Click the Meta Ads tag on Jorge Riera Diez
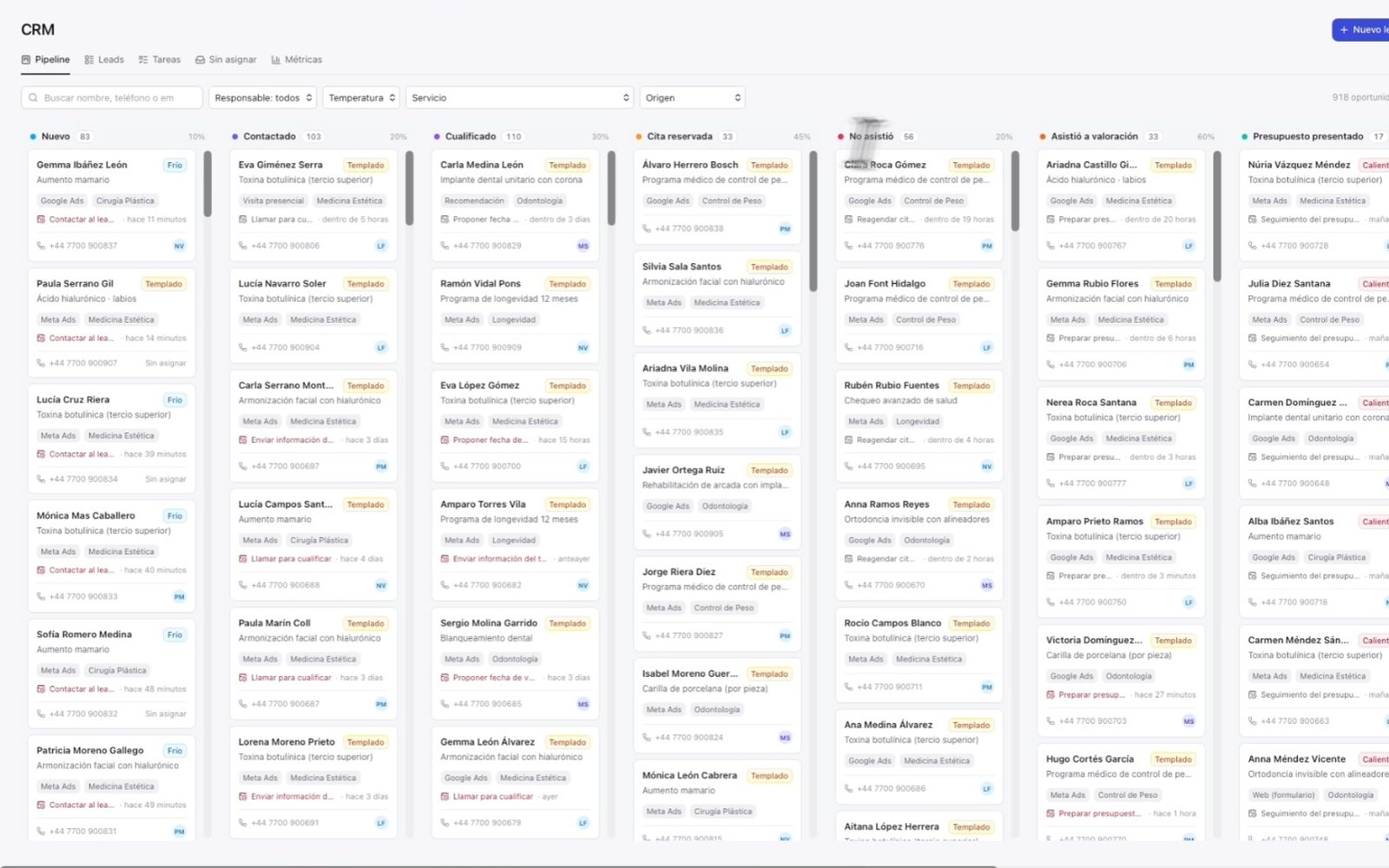Screen dimensions: 1389x868 664,608
